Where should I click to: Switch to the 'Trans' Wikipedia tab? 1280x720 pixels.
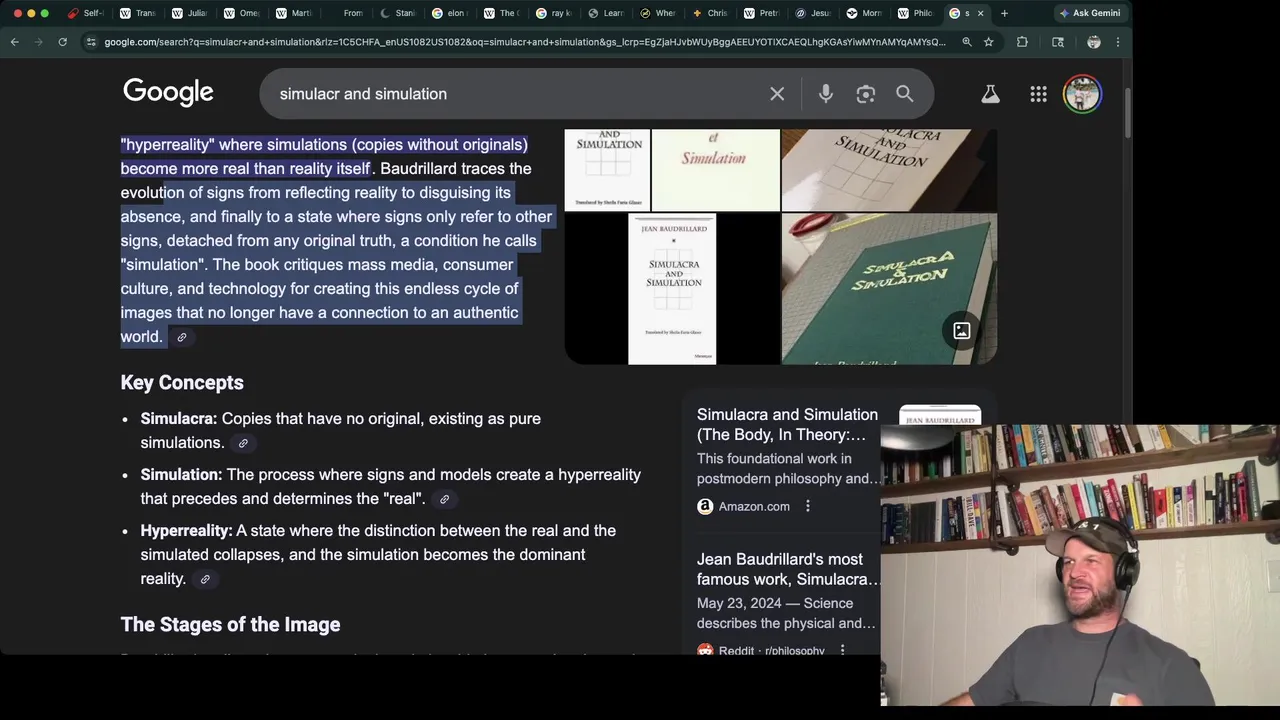point(138,13)
